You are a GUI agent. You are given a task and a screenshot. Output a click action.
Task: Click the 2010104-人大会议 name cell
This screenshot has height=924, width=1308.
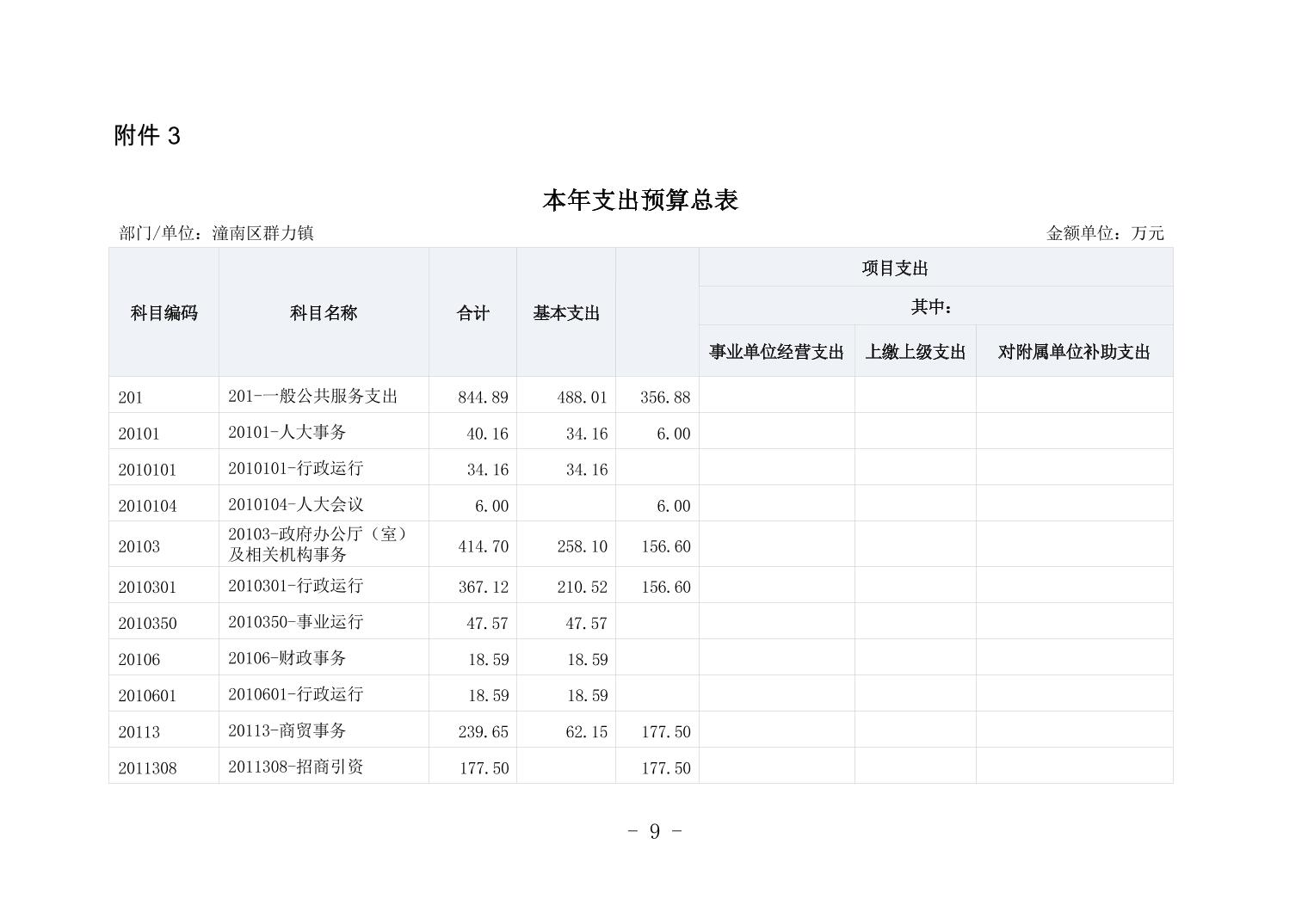[295, 504]
